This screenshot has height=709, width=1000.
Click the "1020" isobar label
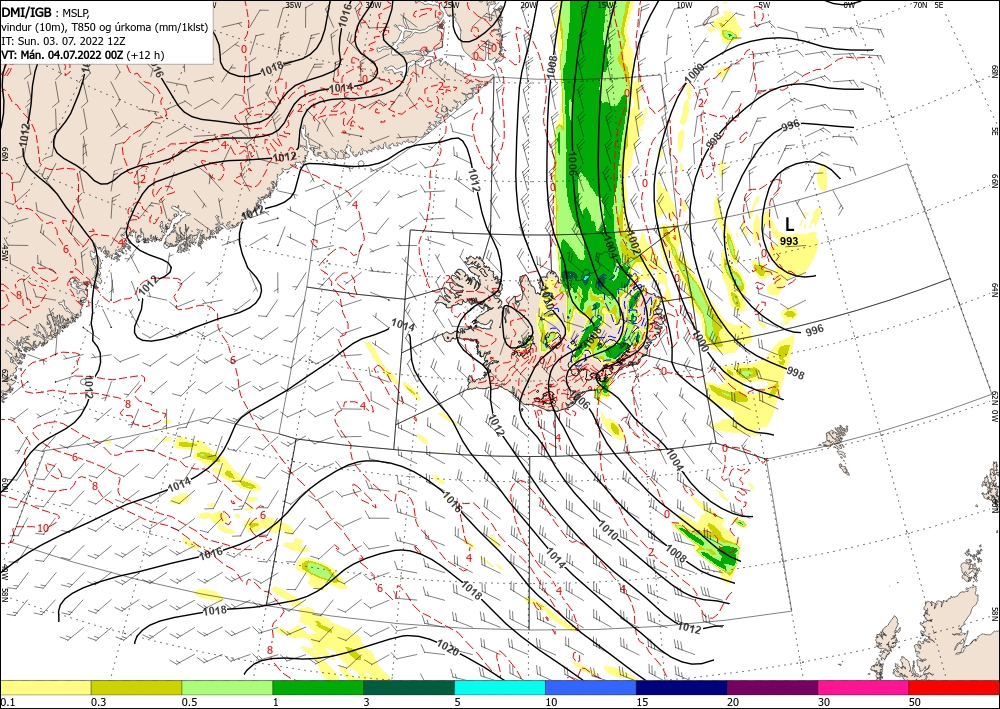pyautogui.click(x=448, y=648)
